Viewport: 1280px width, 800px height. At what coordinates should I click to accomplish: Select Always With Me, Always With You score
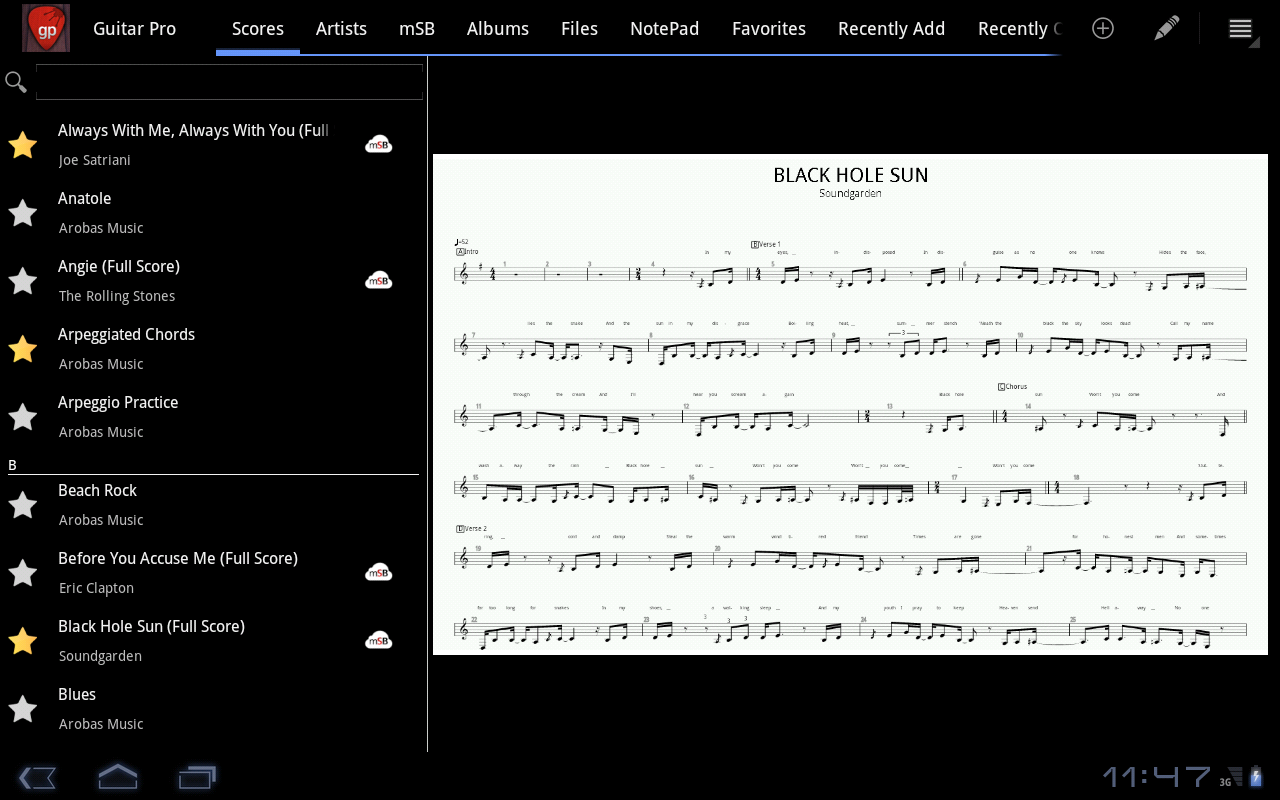tap(193, 130)
